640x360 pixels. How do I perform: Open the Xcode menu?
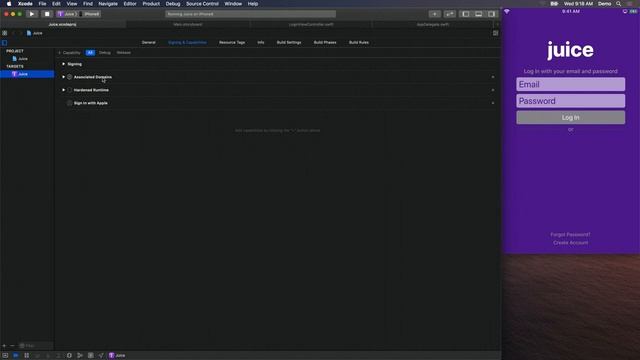point(25,4)
